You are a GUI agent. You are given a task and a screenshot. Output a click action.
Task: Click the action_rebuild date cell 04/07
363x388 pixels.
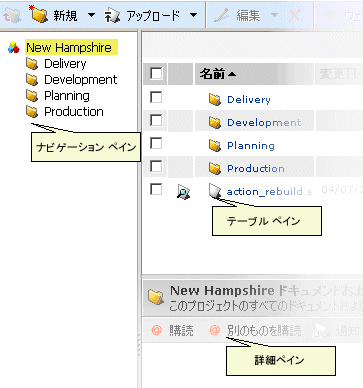(342, 190)
